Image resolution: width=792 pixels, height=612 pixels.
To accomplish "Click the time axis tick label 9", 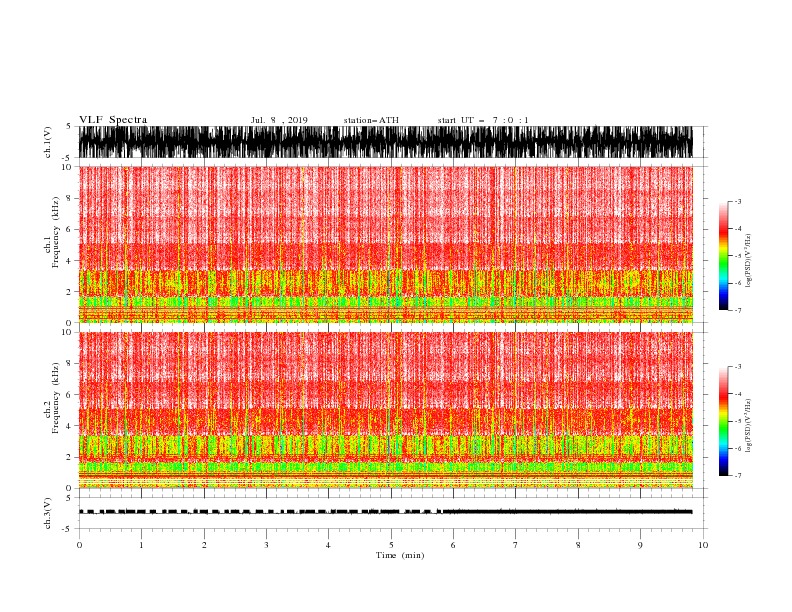I will [x=640, y=545].
